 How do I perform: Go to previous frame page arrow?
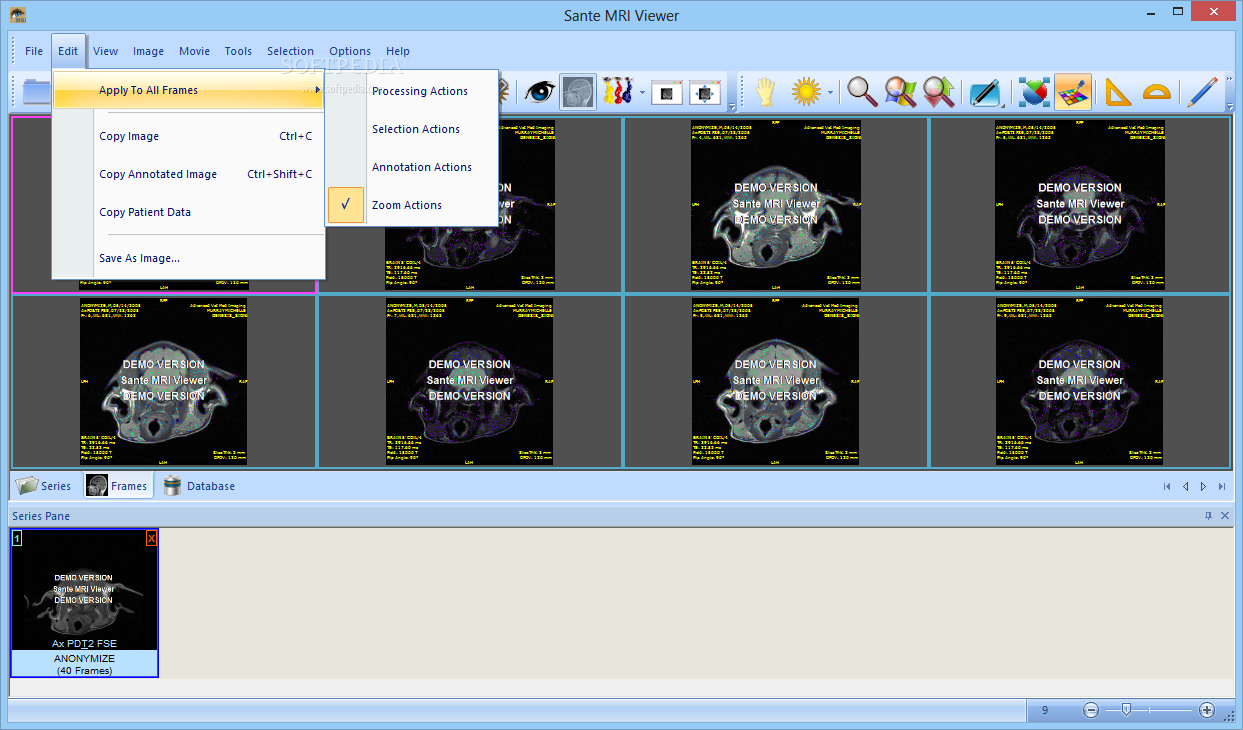click(x=1185, y=487)
